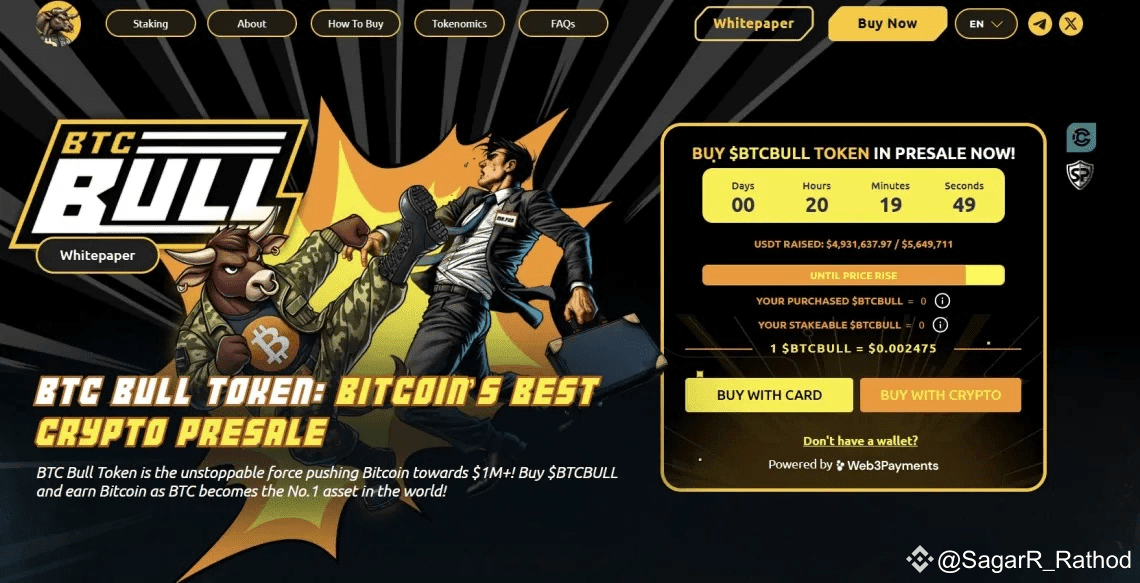Image resolution: width=1140 pixels, height=583 pixels.
Task: Open the How To Buy page
Action: click(356, 24)
